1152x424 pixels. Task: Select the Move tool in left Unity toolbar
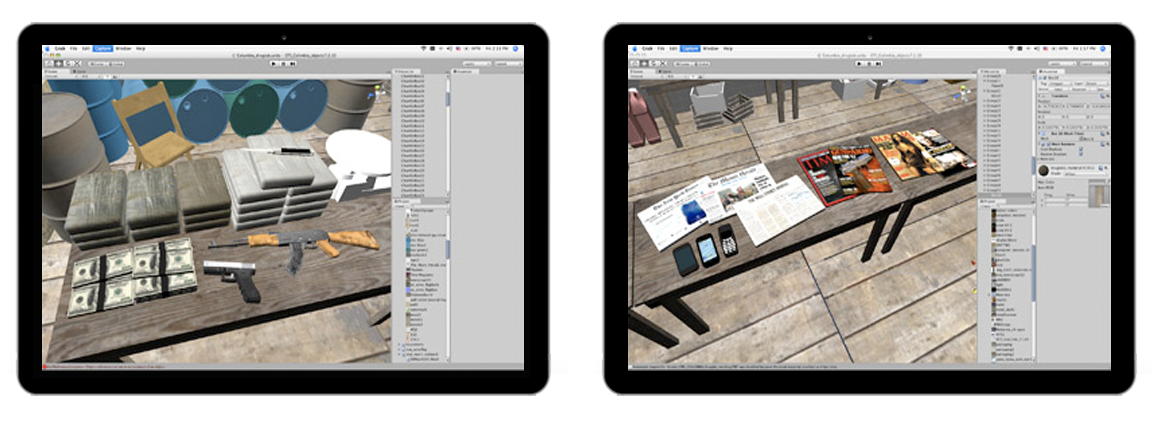pyautogui.click(x=57, y=62)
